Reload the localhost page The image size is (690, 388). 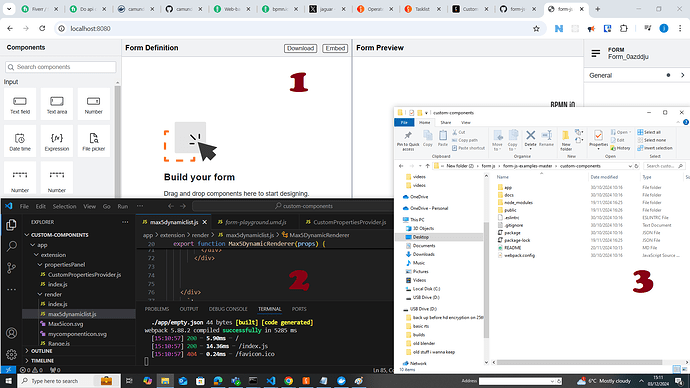point(42,29)
